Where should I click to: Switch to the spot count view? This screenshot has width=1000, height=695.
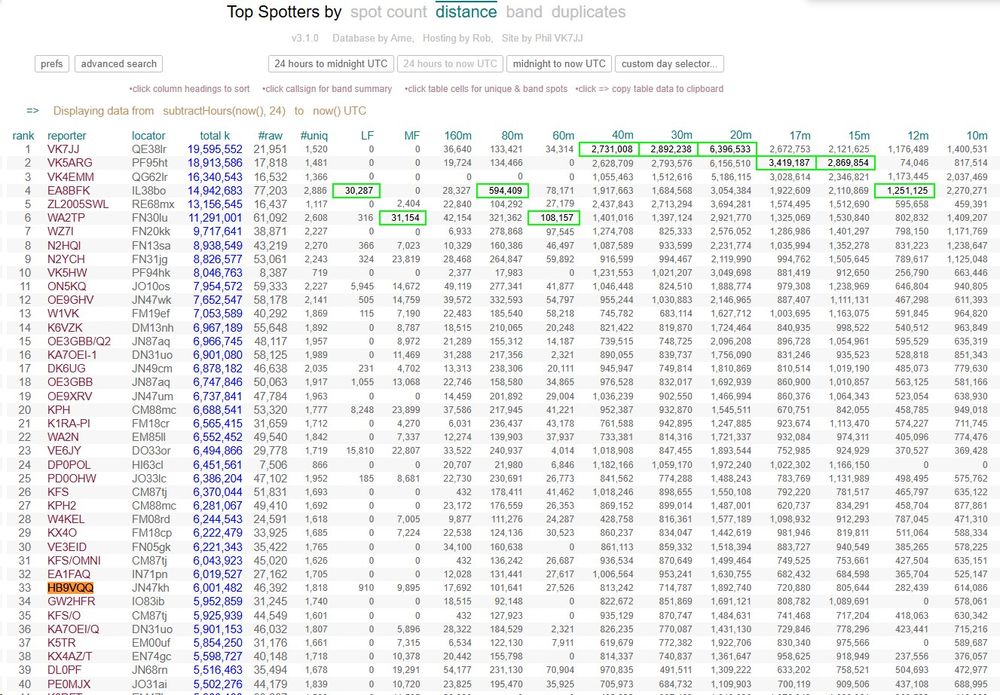[x=388, y=12]
